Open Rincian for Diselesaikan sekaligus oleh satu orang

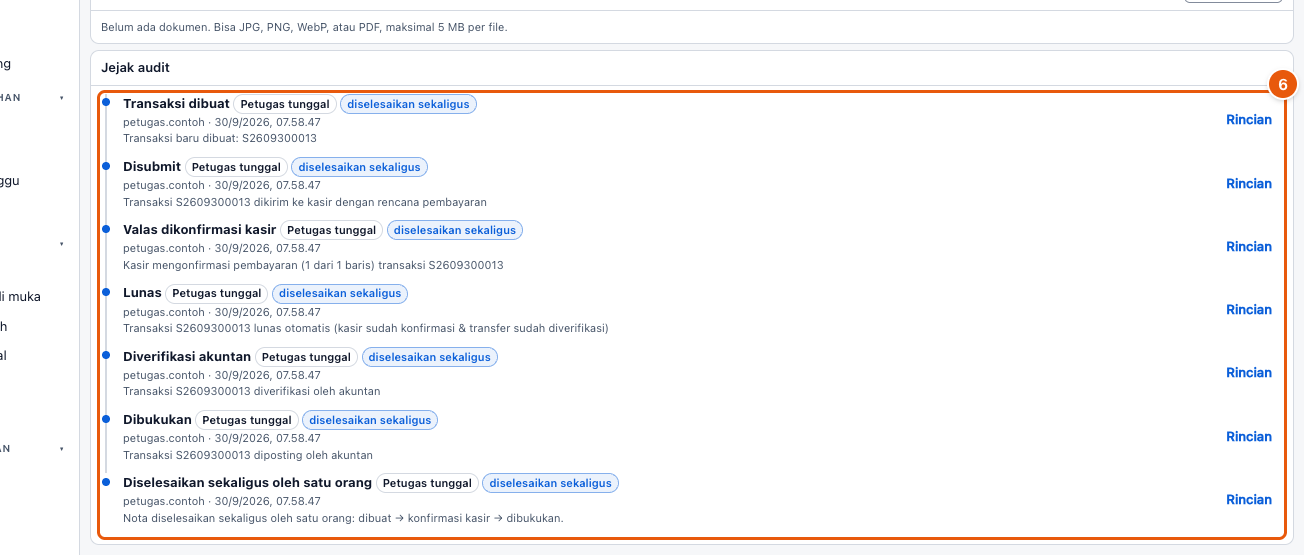[1249, 500]
